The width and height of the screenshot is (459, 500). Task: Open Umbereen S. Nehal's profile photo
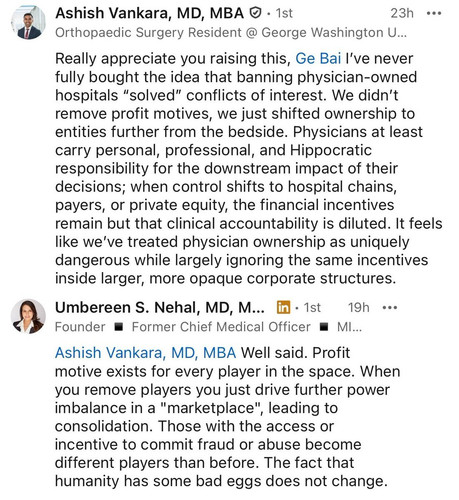coord(28,316)
